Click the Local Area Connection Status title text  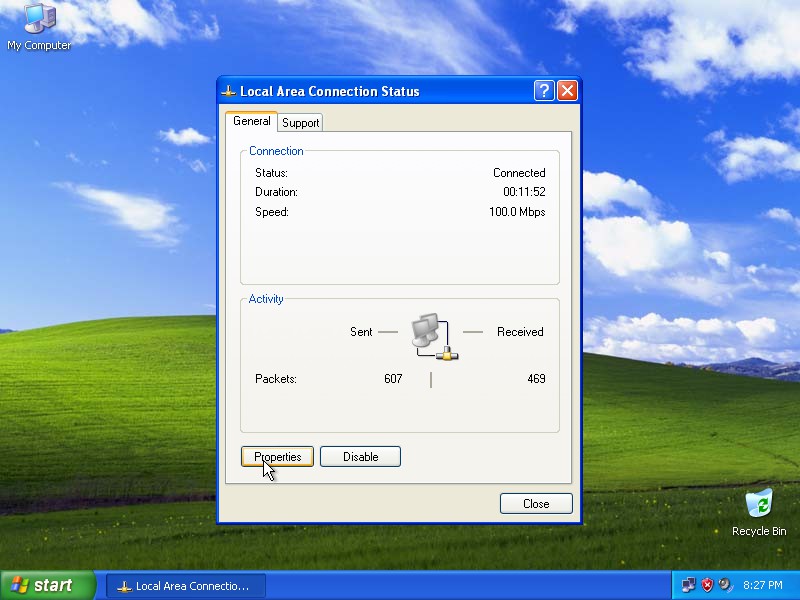click(x=330, y=91)
